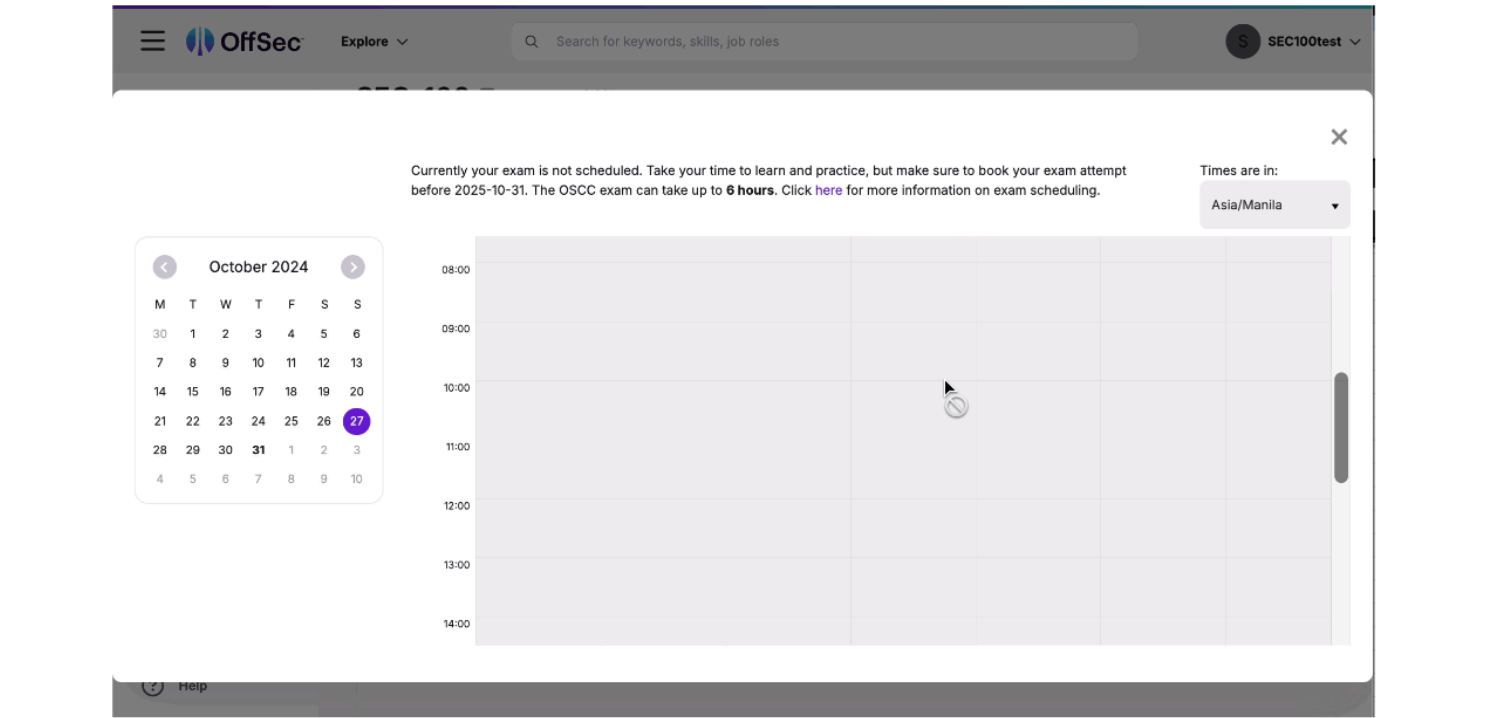
Task: Select October 31 in the calendar
Action: pos(258,450)
